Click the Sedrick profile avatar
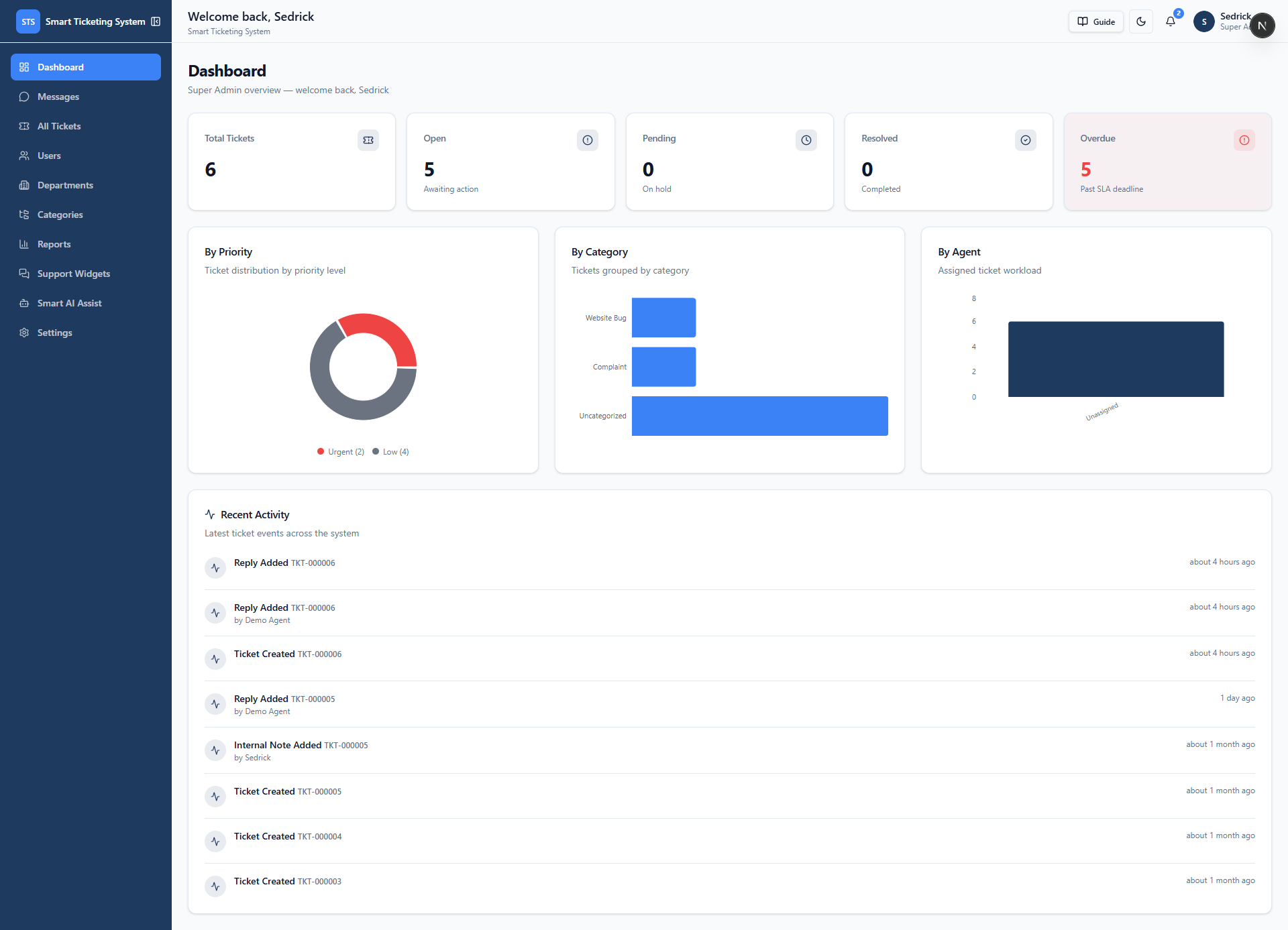 1204,21
